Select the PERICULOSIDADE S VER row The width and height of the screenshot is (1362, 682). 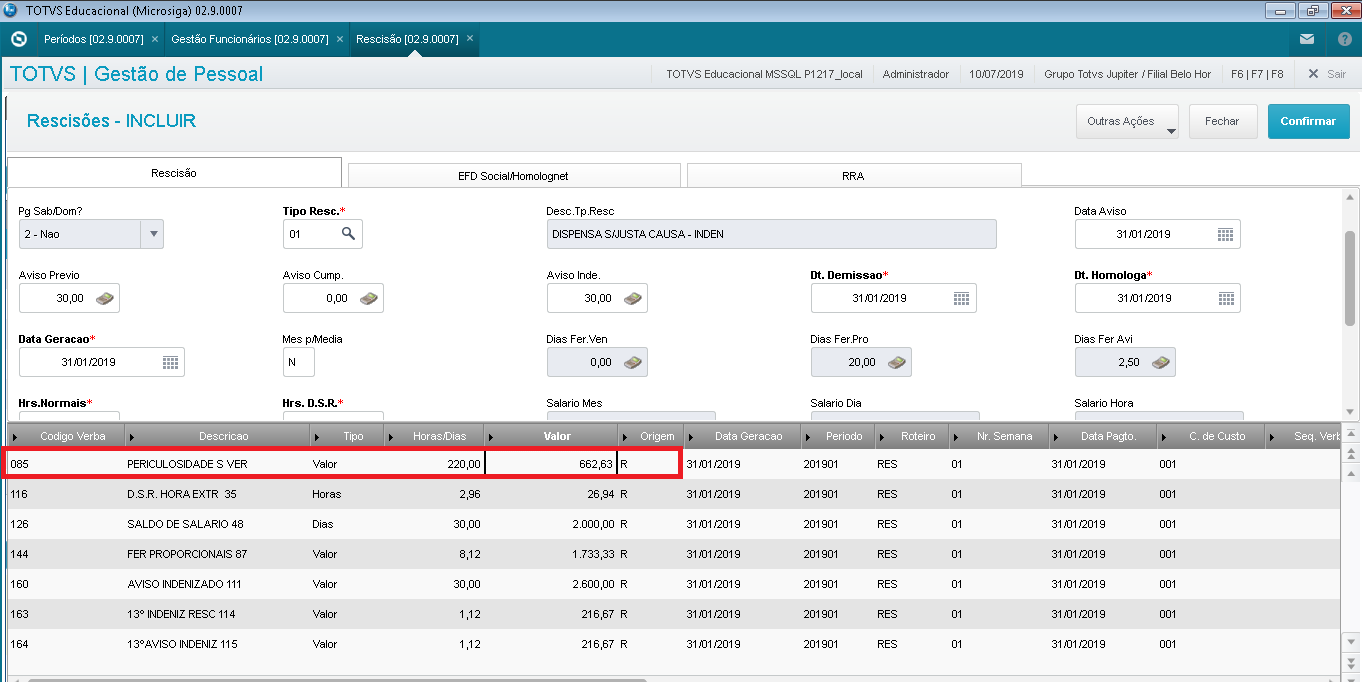[674, 464]
